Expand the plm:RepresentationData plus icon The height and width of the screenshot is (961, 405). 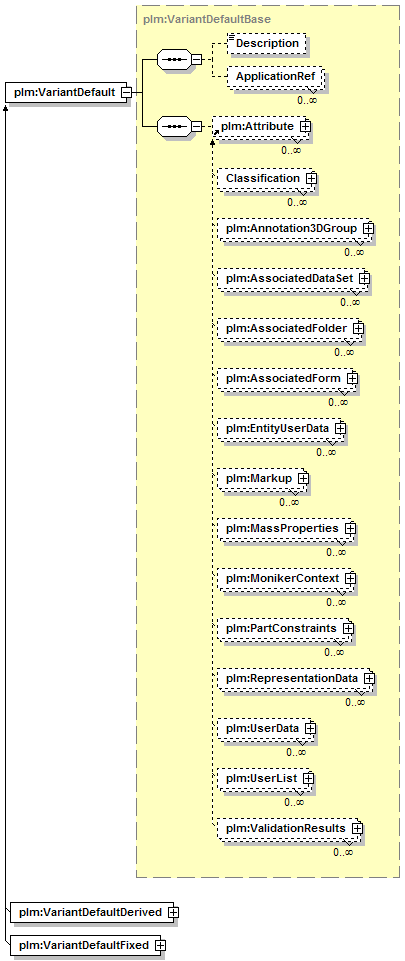(x=369, y=678)
